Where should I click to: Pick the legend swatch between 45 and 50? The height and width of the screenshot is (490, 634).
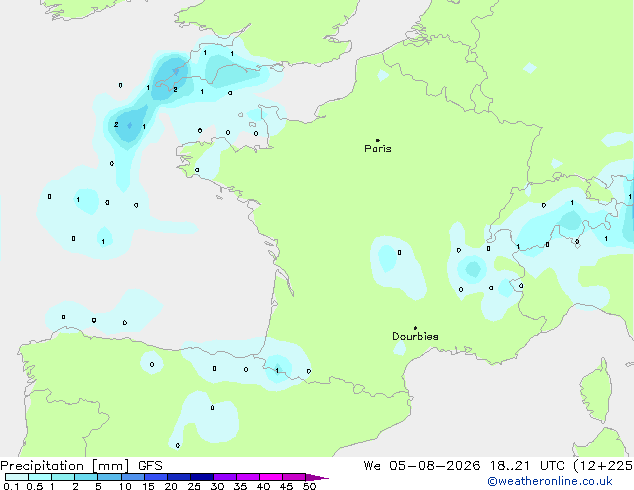294,477
